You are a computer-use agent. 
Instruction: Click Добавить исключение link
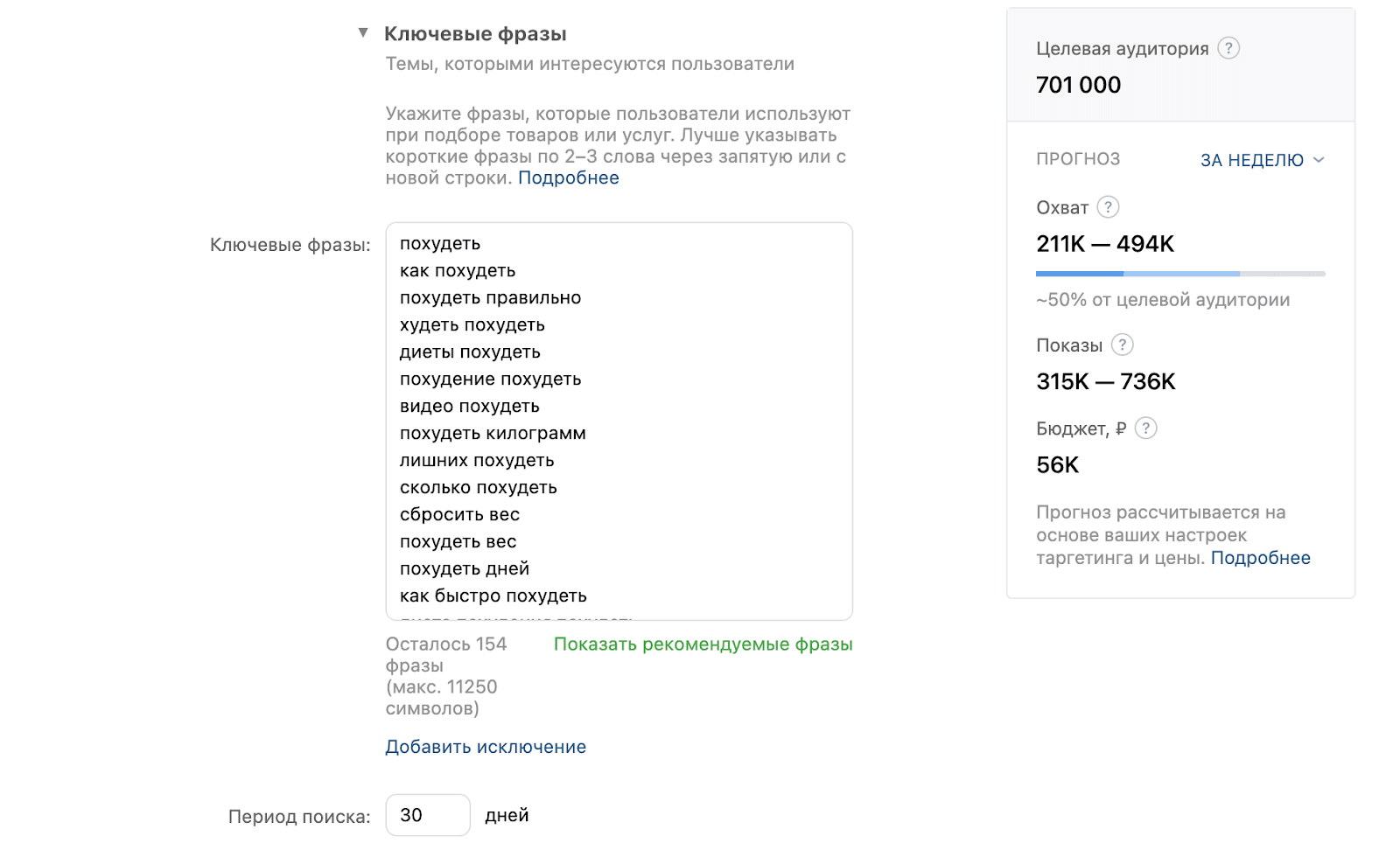tap(486, 747)
